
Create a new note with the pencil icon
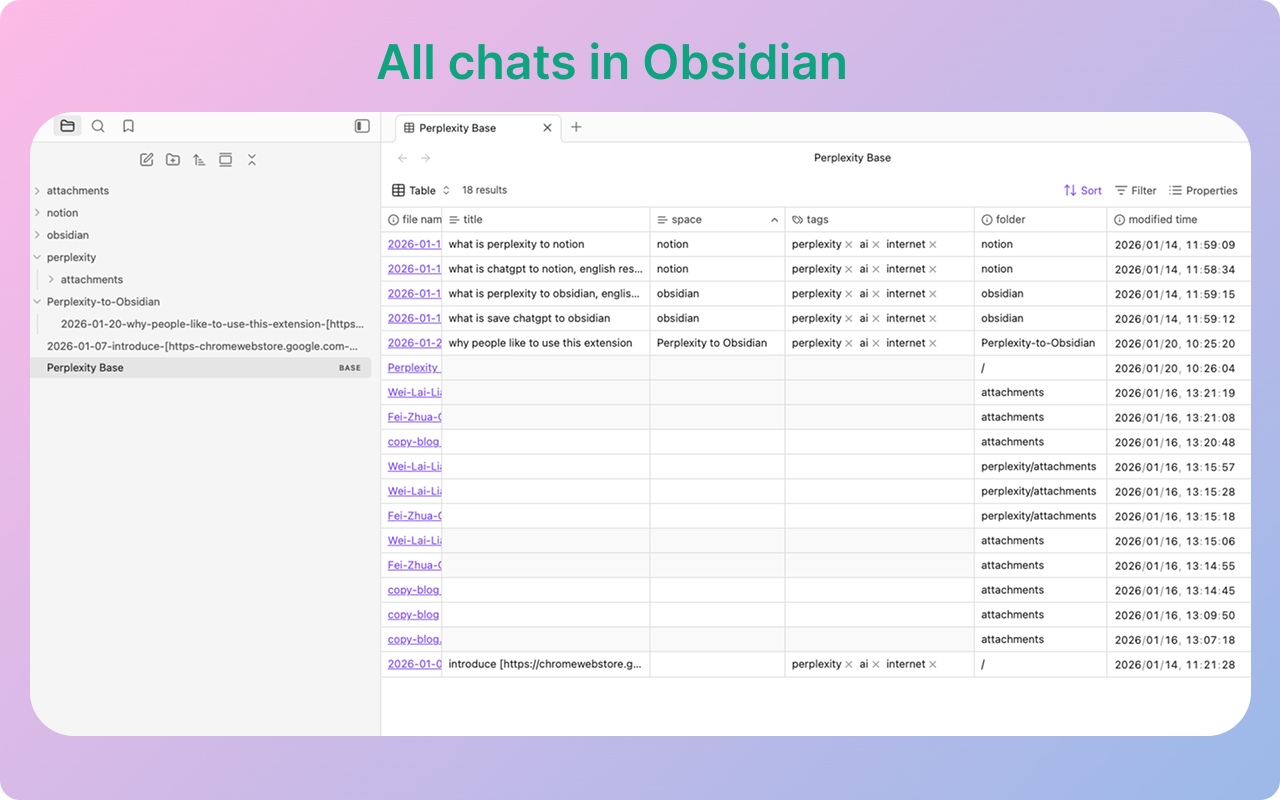tap(147, 160)
